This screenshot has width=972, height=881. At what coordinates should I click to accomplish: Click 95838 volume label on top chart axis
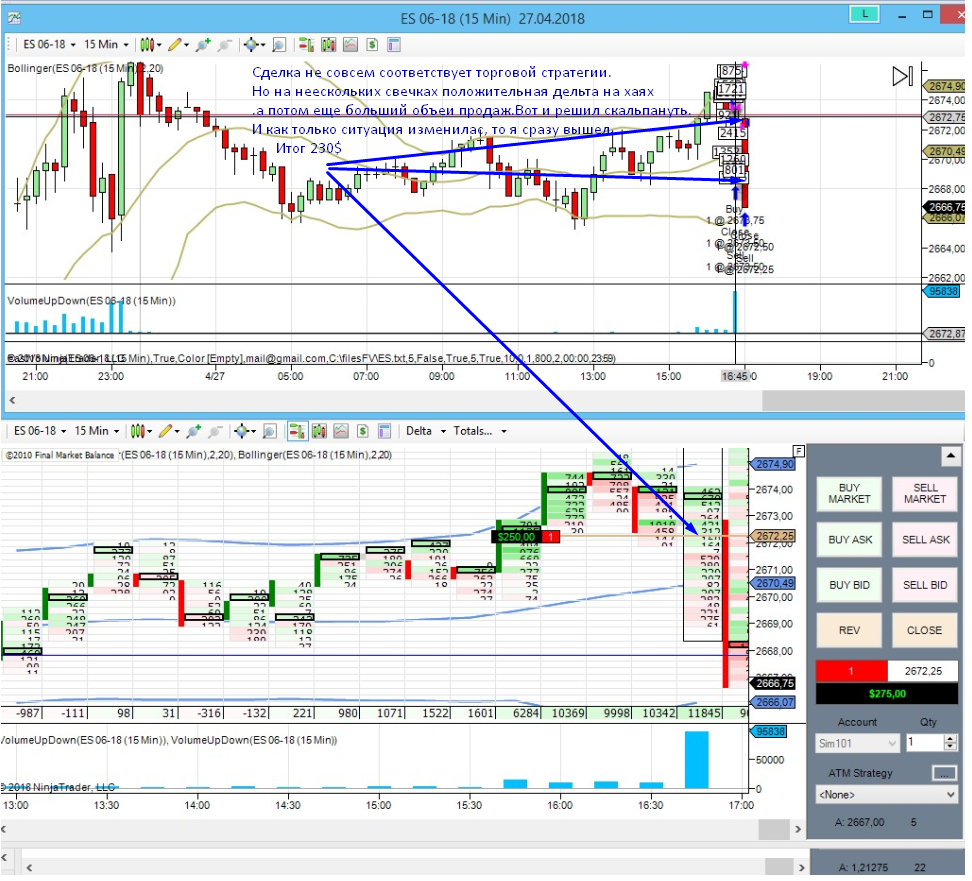[x=943, y=291]
